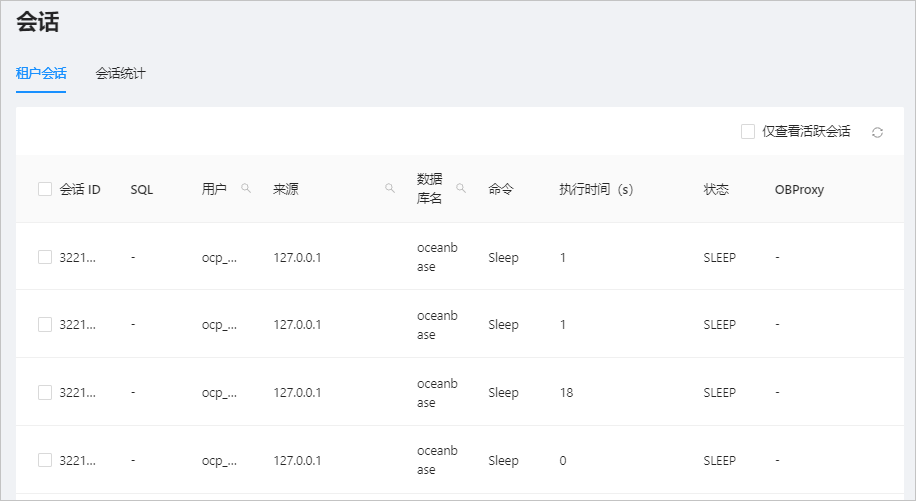Click the execution time value 18

point(567,392)
